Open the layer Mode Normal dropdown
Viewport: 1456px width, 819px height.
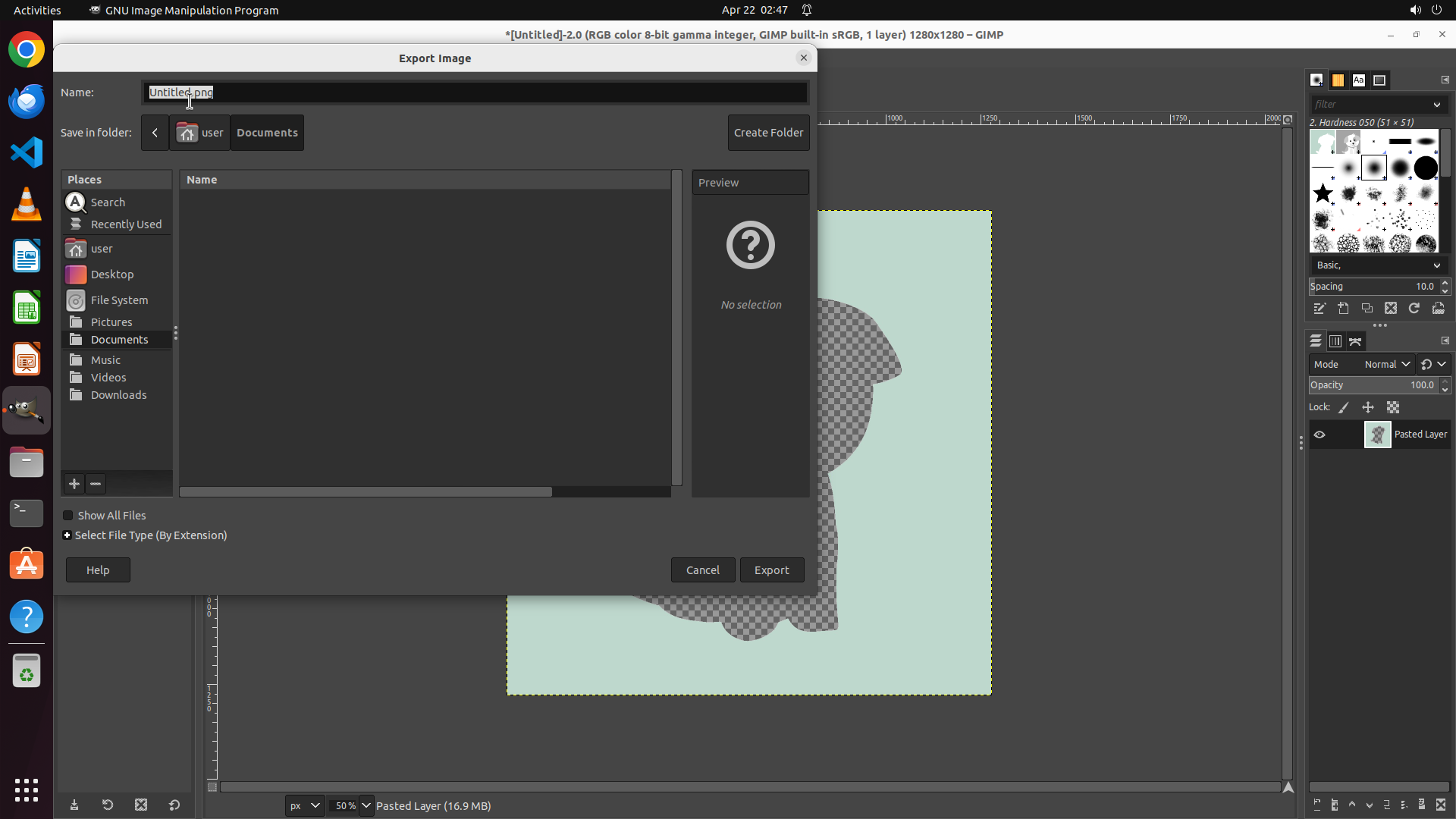click(1387, 365)
